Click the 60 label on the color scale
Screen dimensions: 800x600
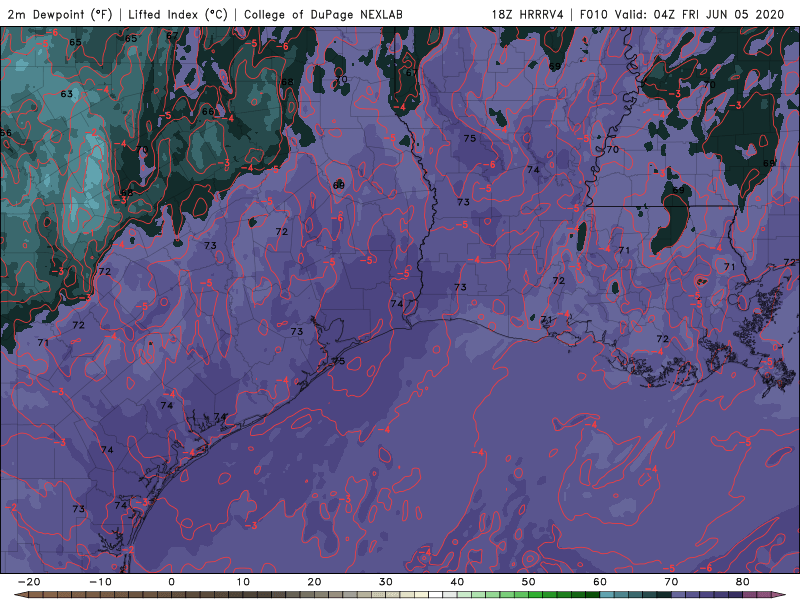click(600, 582)
